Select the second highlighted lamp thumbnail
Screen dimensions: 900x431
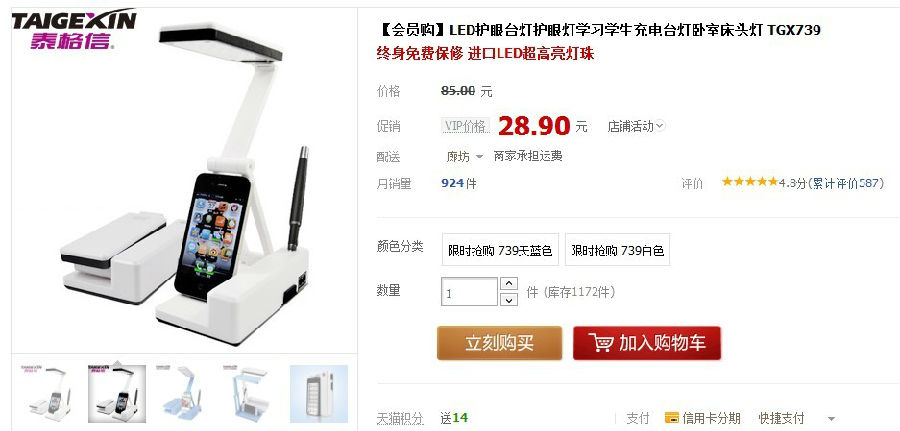[x=117, y=394]
